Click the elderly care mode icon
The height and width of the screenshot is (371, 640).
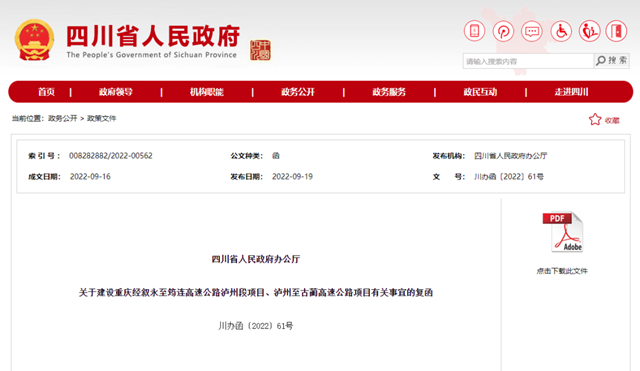589,31
